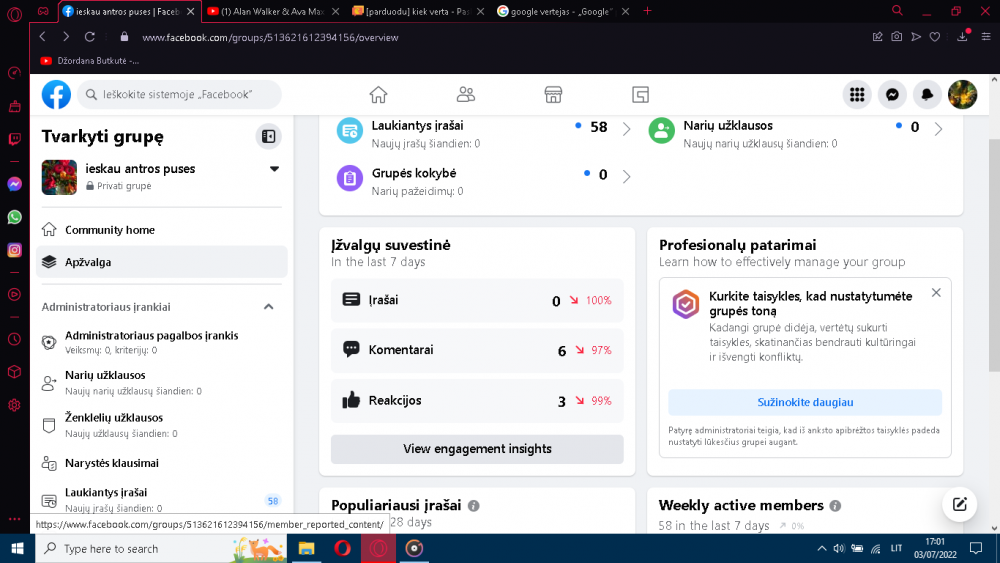
Task: Open Administratoriaus pagalbos įrankis
Action: 162,342
